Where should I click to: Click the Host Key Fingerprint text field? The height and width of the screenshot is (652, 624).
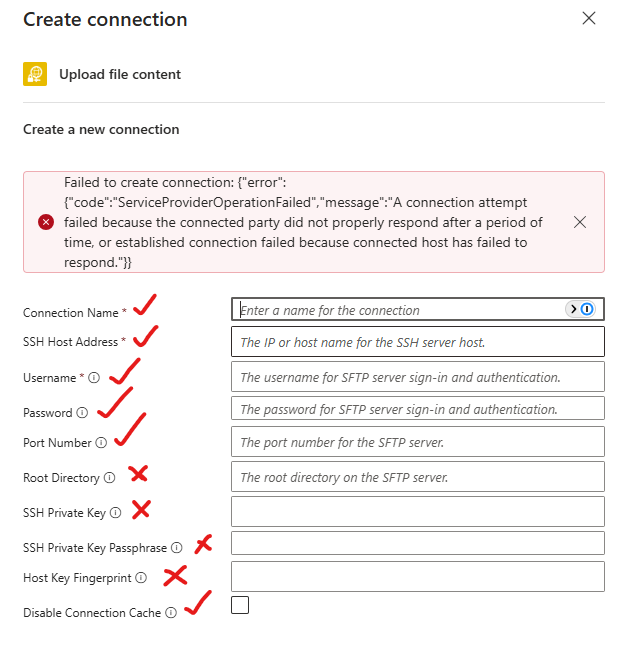(x=418, y=577)
